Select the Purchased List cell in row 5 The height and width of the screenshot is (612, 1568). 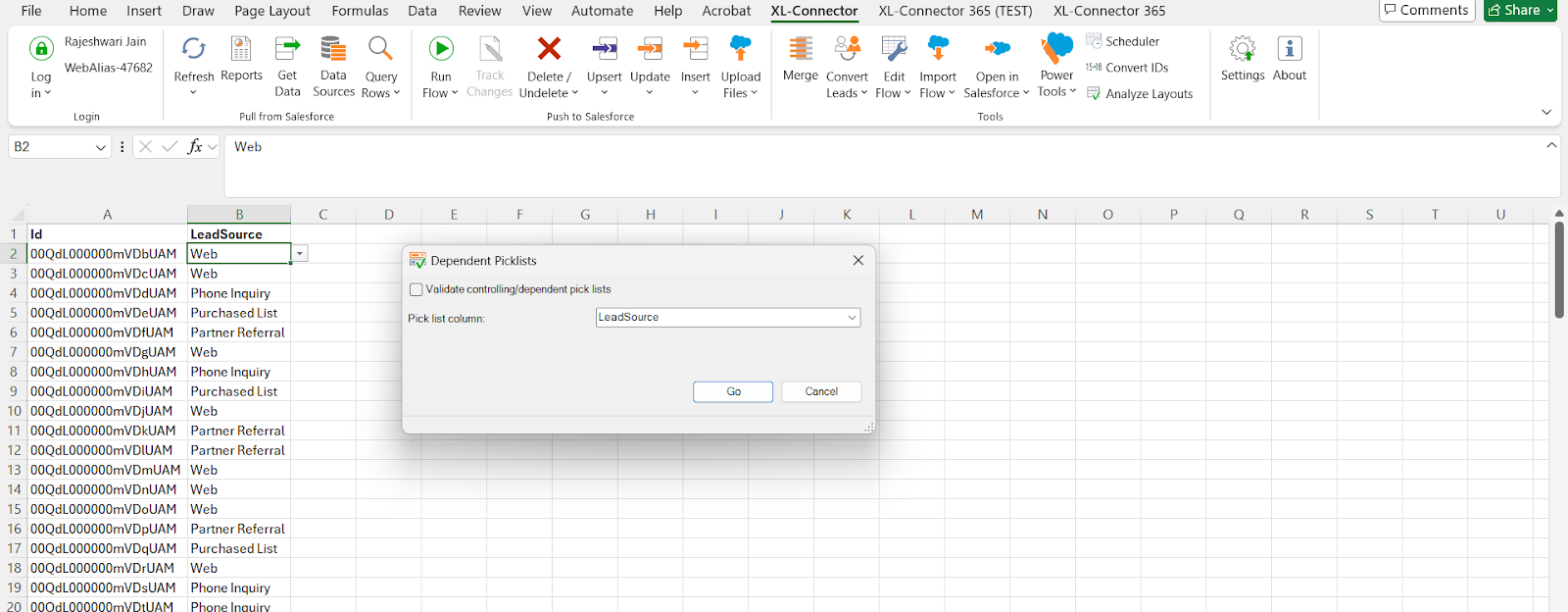point(239,313)
